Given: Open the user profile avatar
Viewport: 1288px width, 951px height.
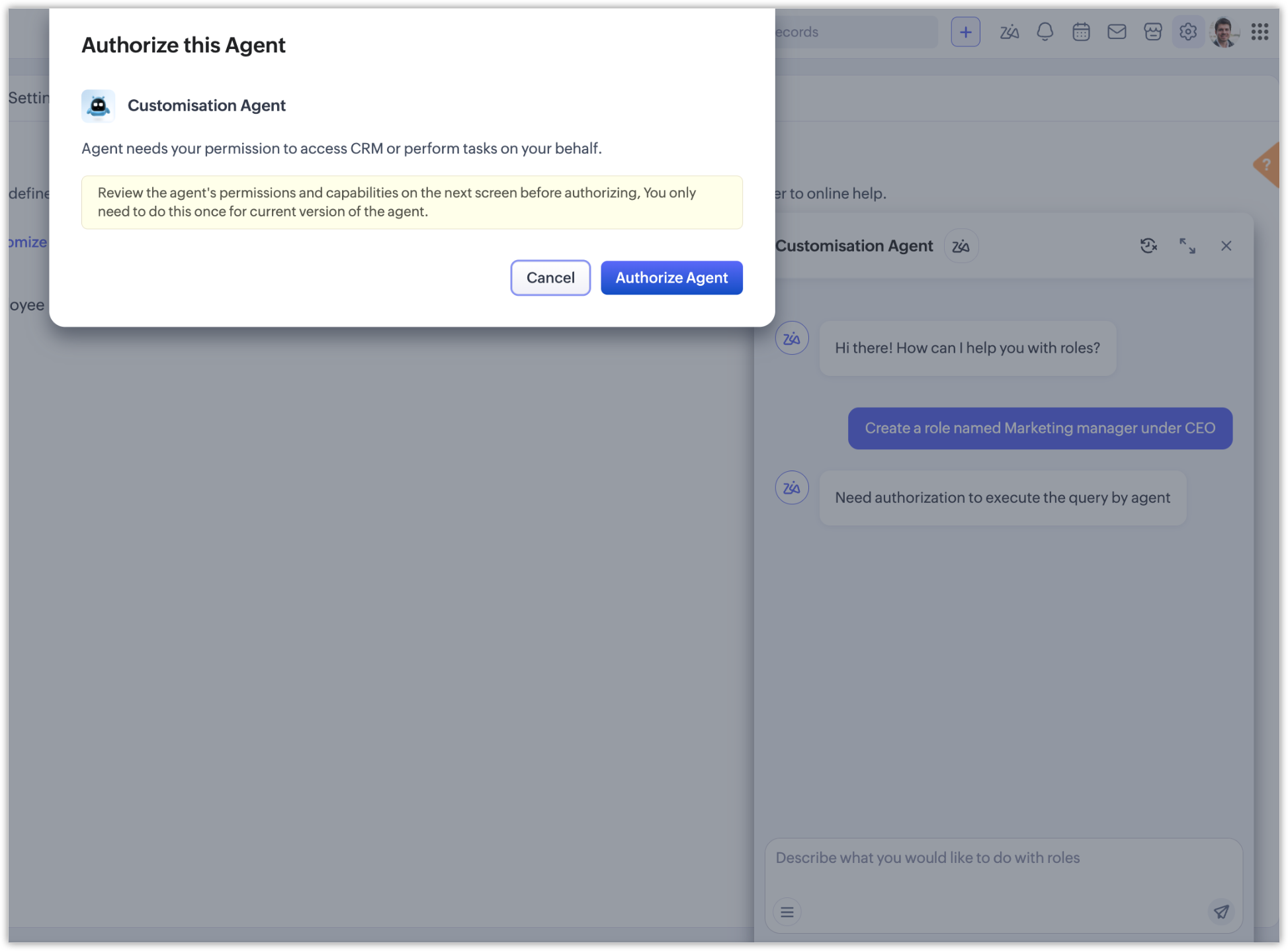Looking at the screenshot, I should [1224, 31].
